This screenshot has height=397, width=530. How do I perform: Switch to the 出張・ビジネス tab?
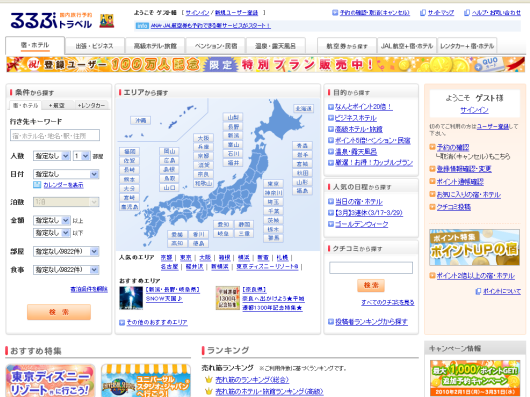(x=94, y=46)
